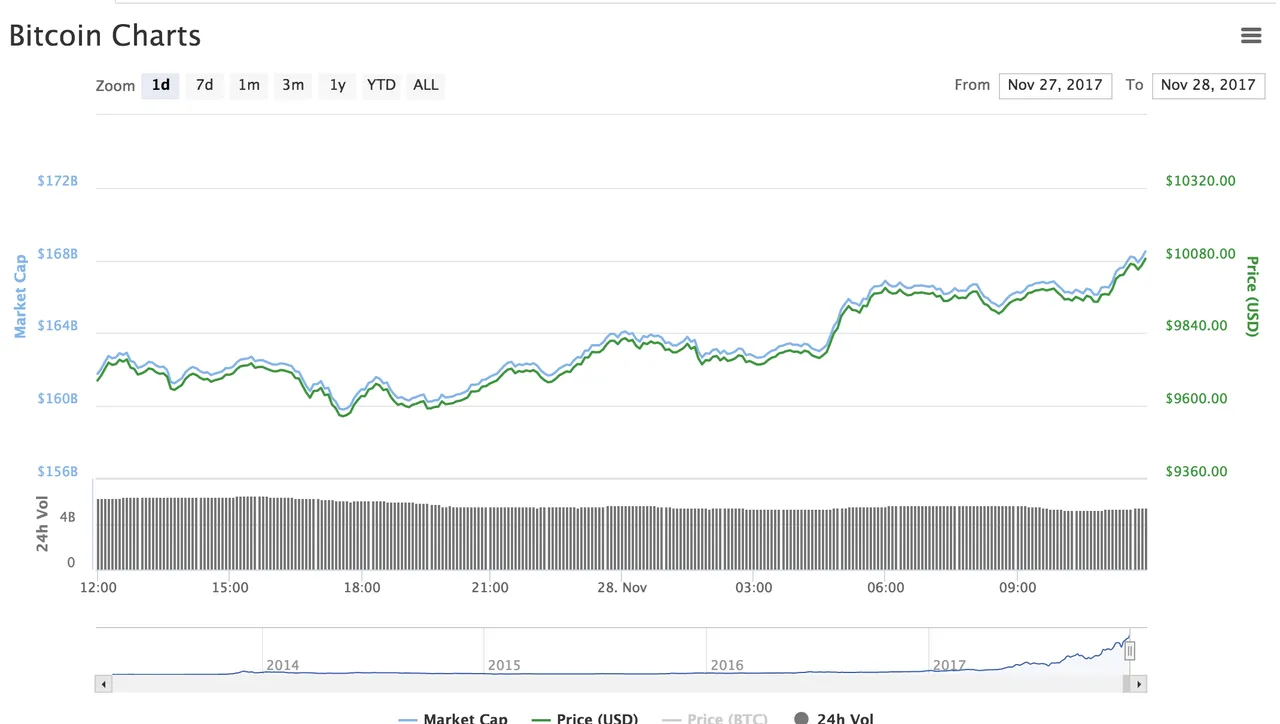Select the 1d zoom range

coord(161,85)
